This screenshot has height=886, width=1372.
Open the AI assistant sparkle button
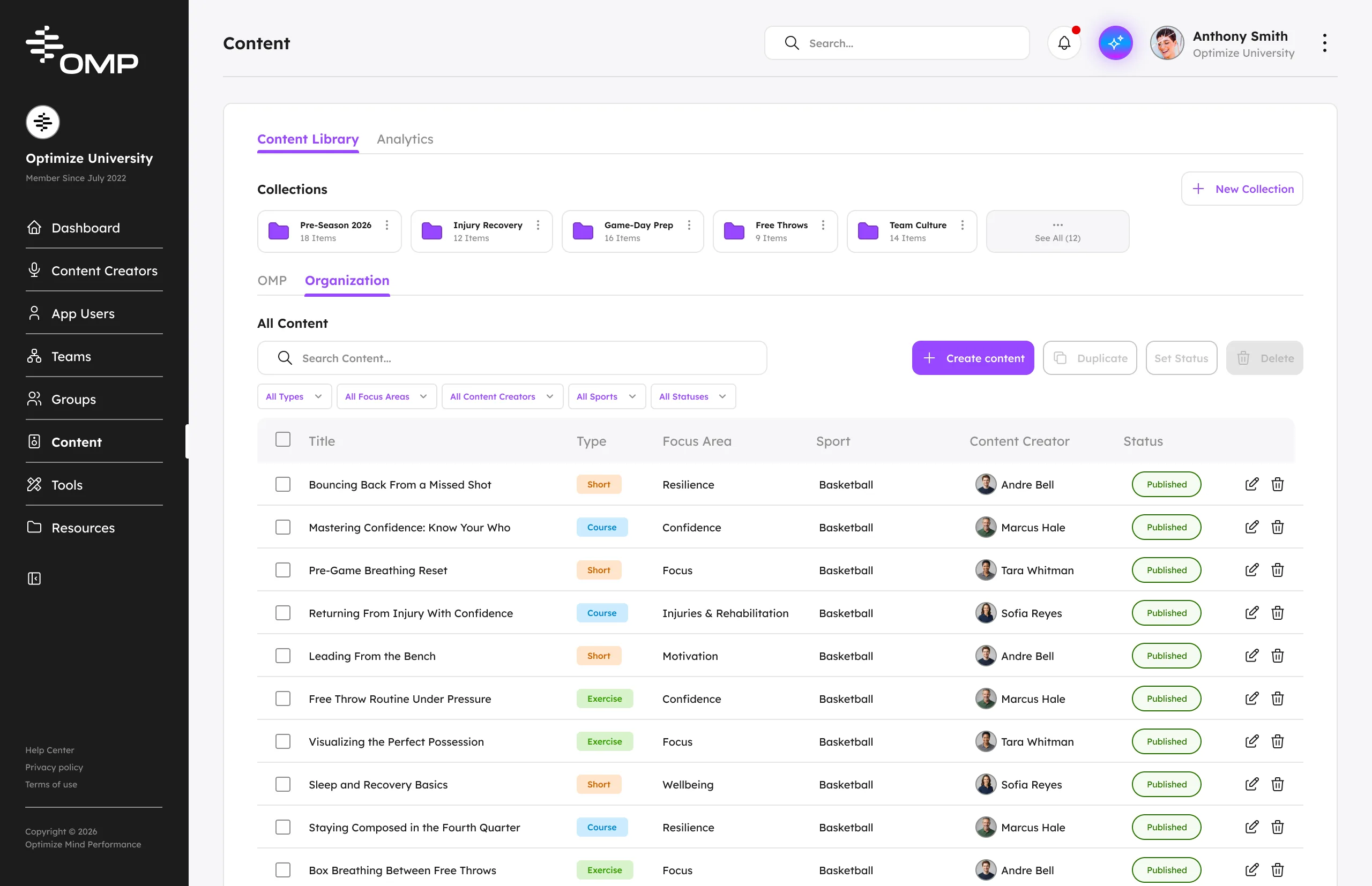(x=1115, y=43)
